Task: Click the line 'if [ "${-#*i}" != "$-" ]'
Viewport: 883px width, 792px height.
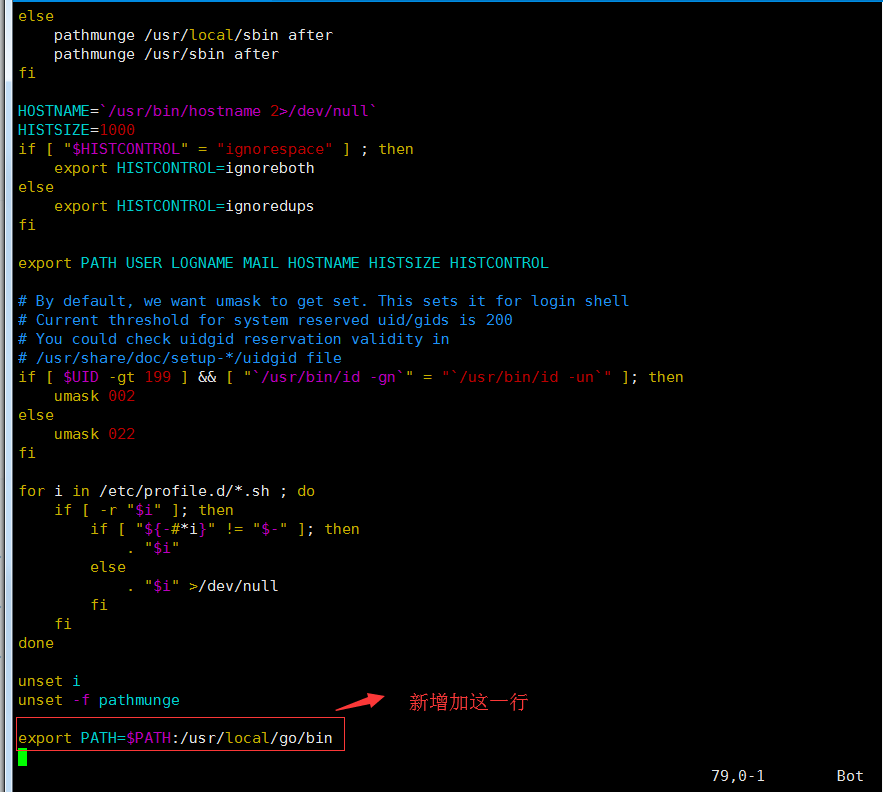Action: coord(225,529)
